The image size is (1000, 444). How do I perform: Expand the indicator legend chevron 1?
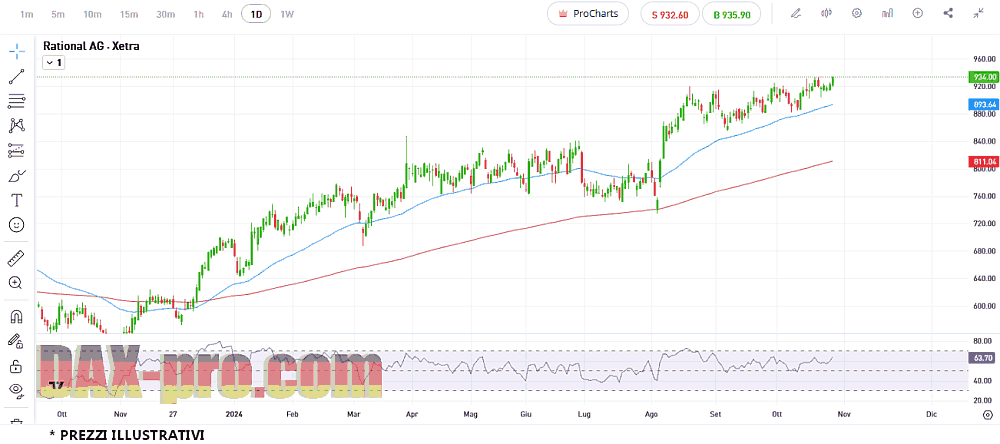coord(52,63)
